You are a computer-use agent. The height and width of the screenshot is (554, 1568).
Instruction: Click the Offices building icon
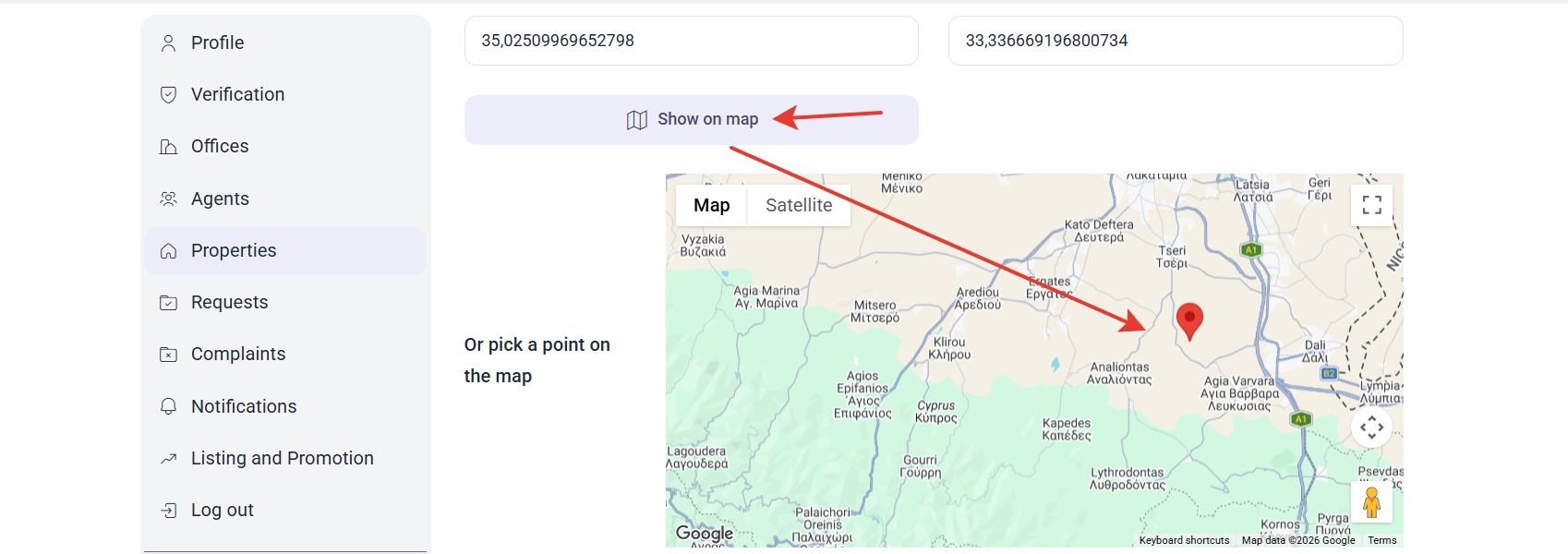point(168,146)
